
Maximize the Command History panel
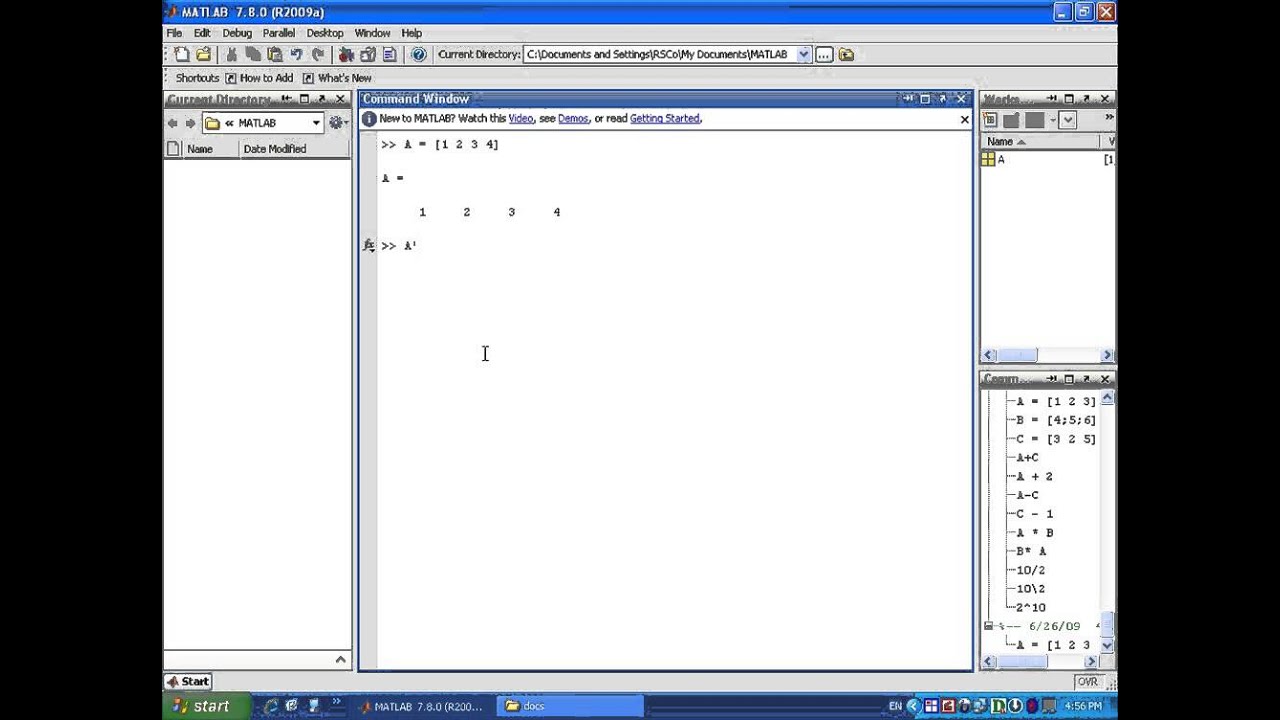coord(1069,379)
